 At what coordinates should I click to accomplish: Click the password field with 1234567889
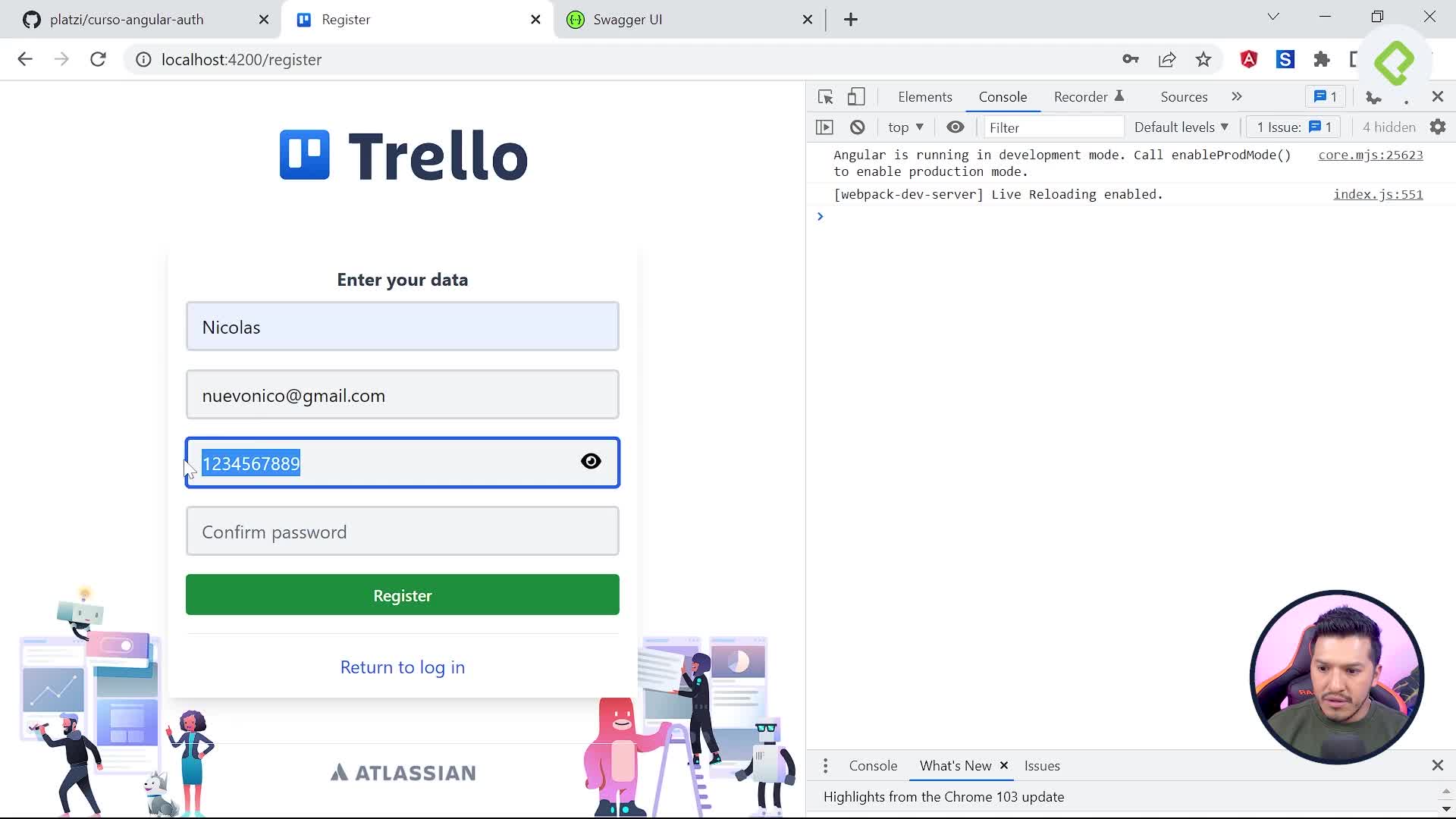pos(403,463)
